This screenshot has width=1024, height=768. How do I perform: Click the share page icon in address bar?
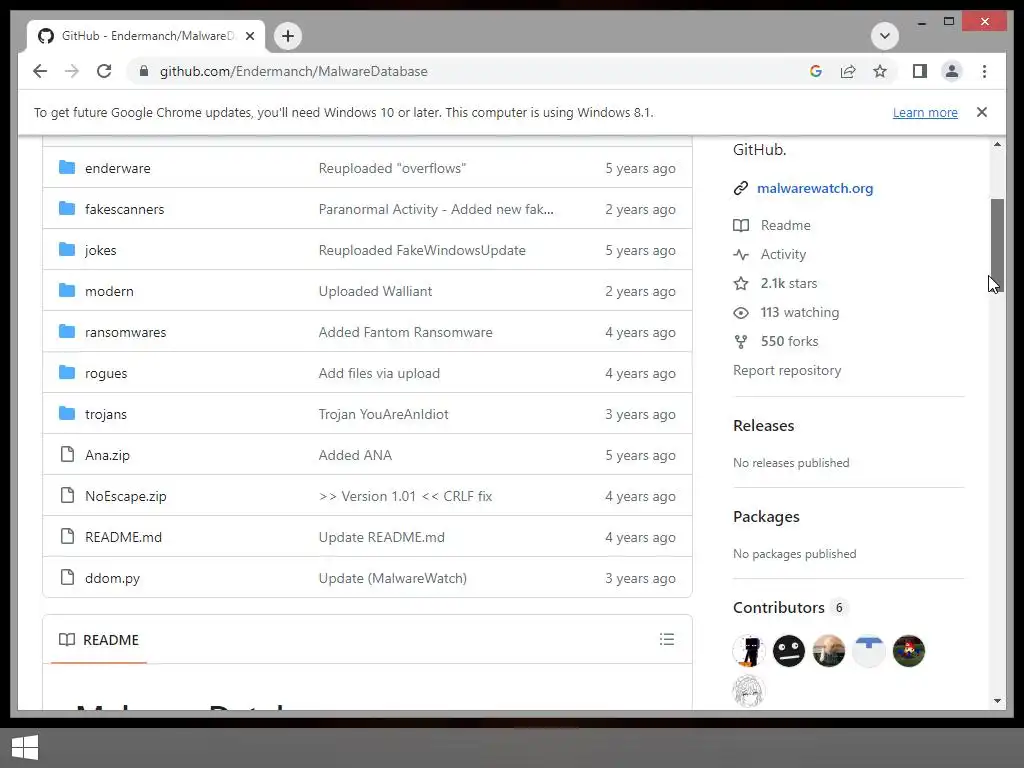848,71
